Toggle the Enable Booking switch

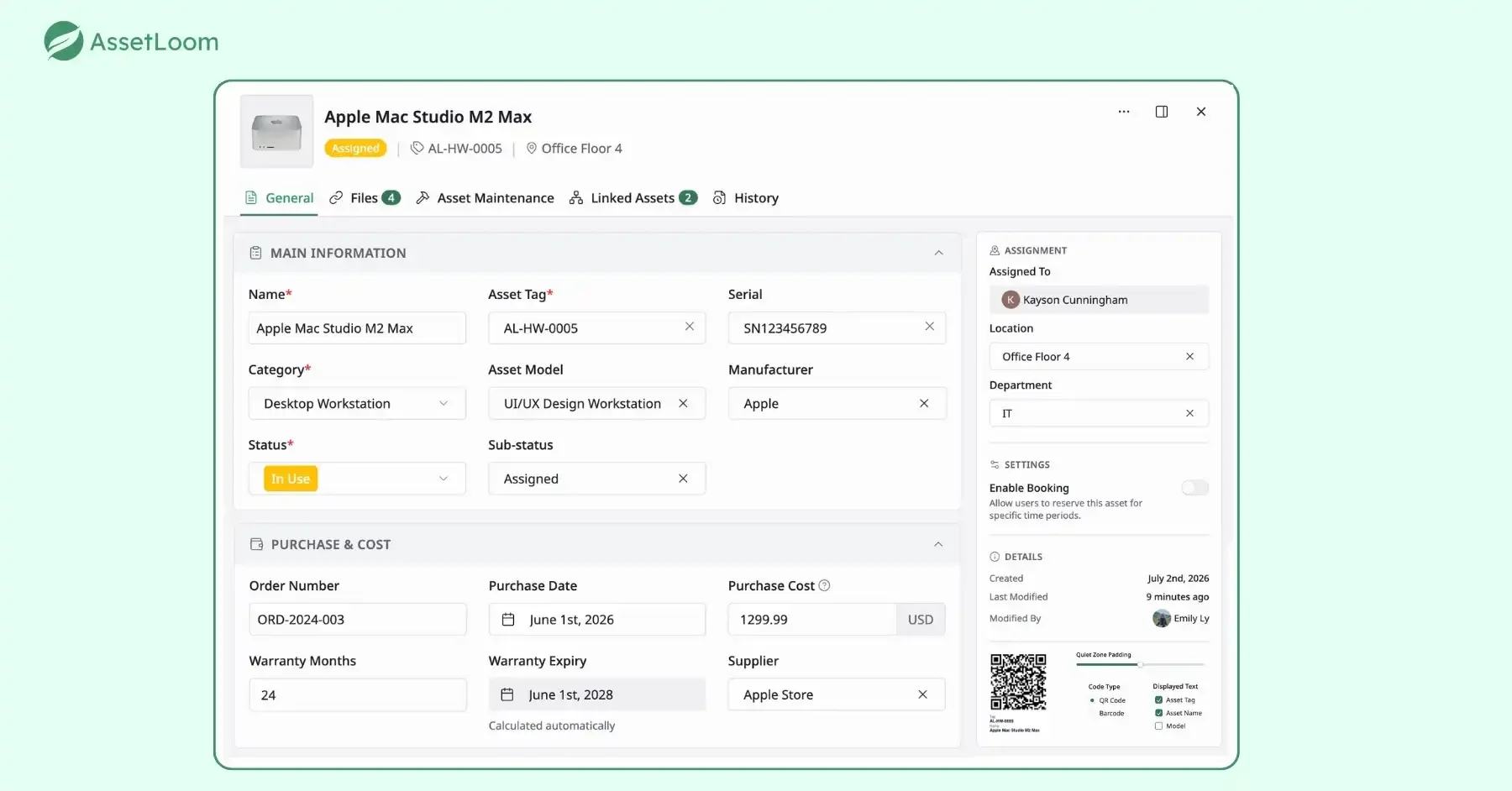[1194, 488]
